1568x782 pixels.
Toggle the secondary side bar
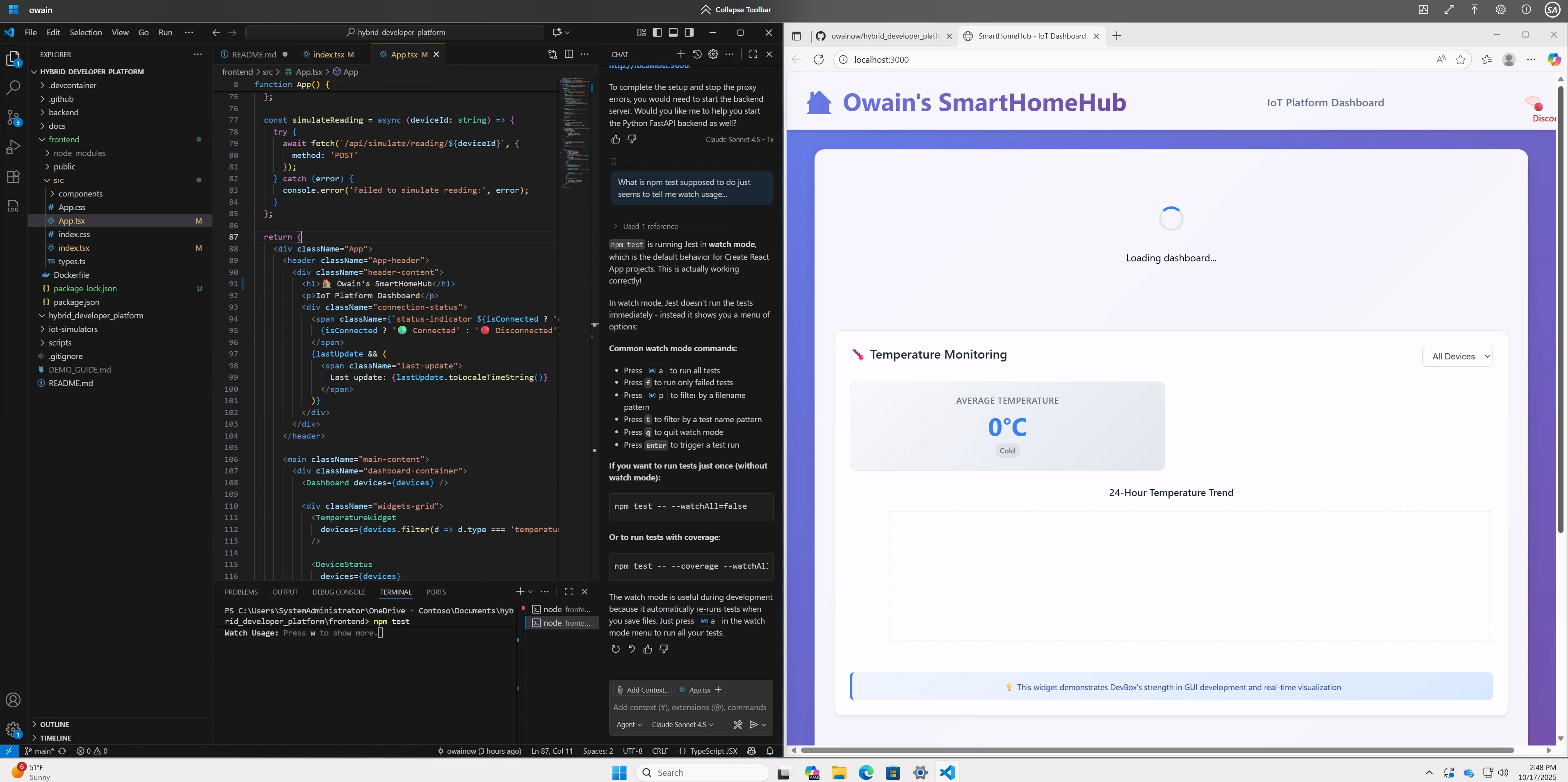point(689,32)
